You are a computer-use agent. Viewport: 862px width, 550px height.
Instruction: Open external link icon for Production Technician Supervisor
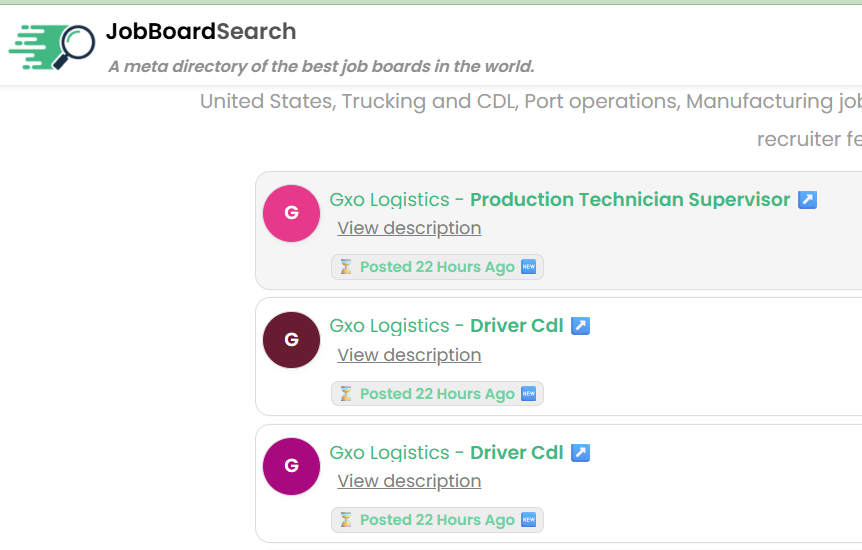point(807,200)
